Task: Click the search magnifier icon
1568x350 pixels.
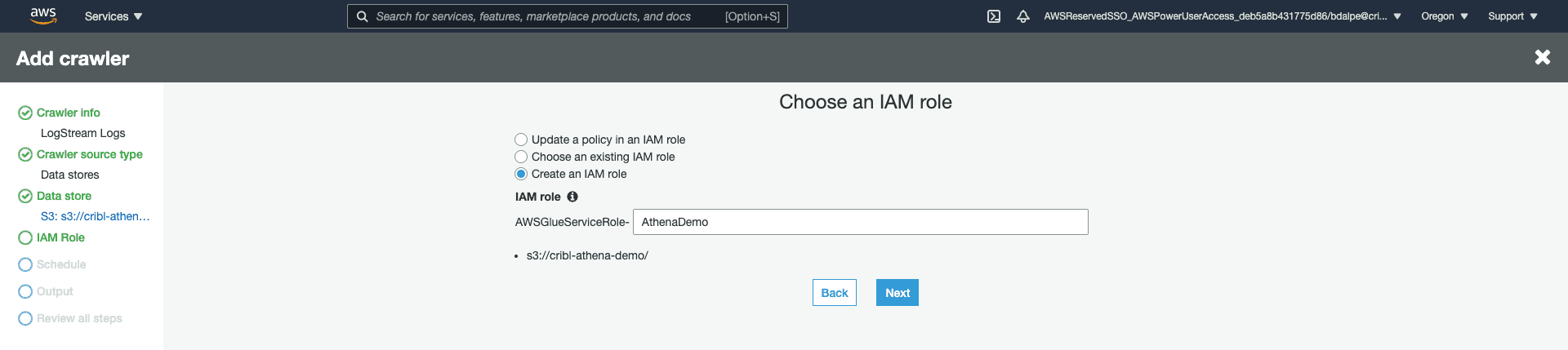Action: pos(362,16)
